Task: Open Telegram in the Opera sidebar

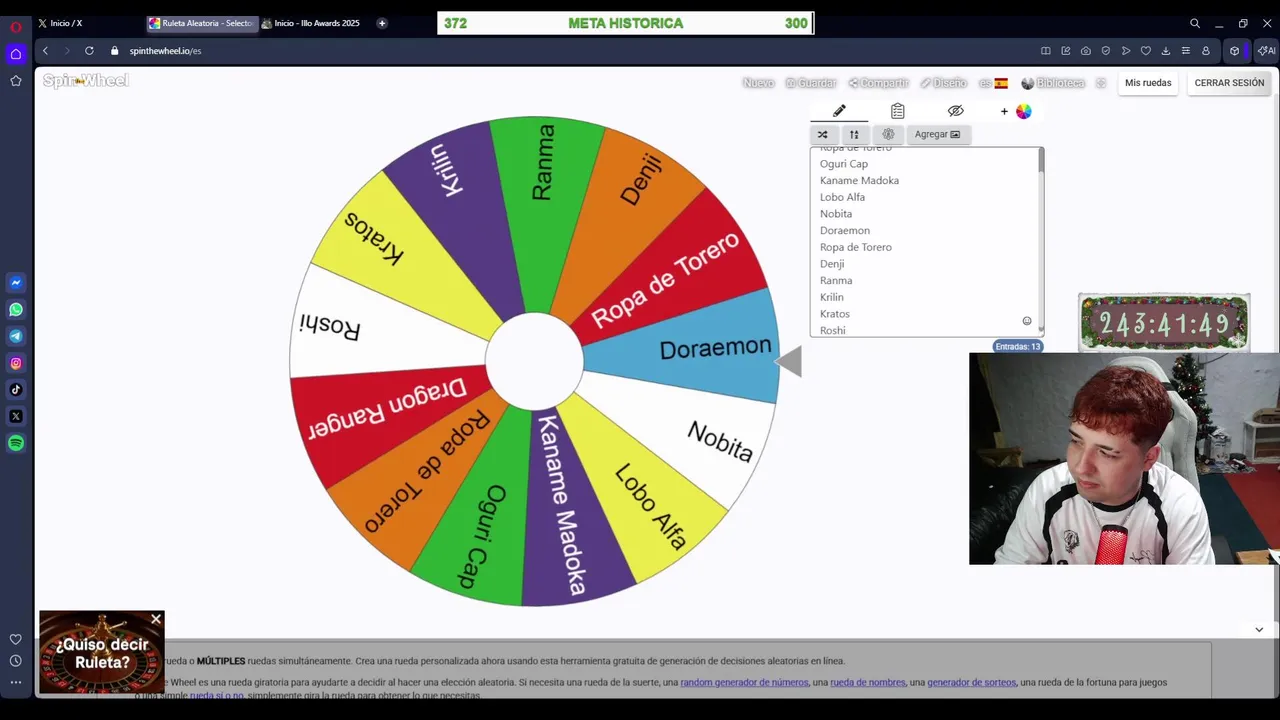Action: (x=16, y=336)
